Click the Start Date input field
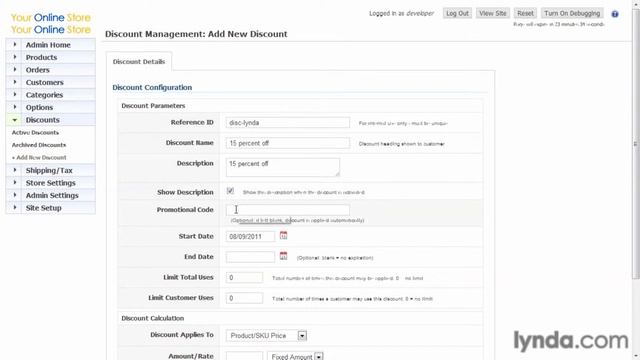Screen dimensions: 640x360 click(250, 236)
